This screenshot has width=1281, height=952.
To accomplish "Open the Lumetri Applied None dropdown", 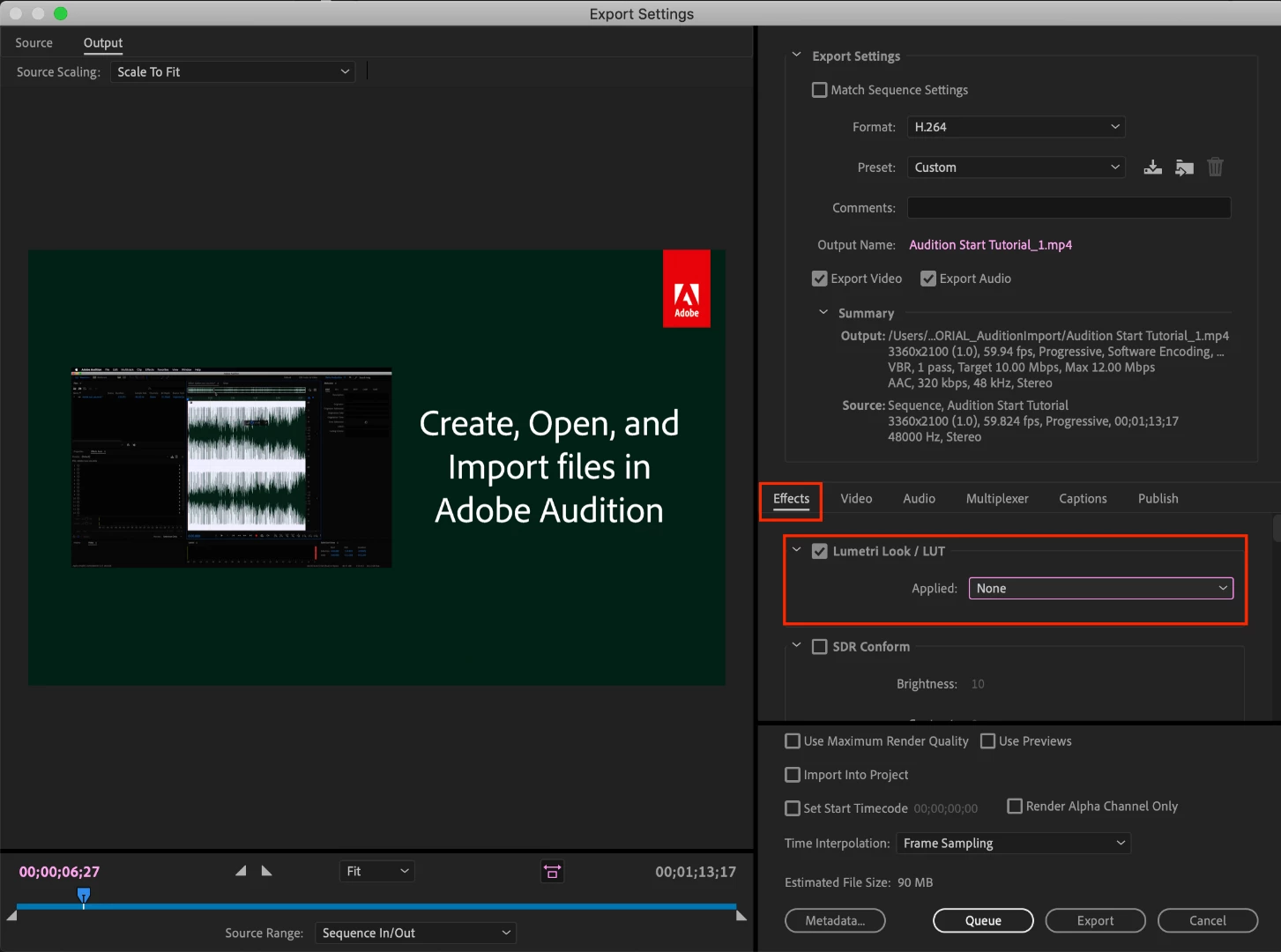I will 1101,588.
